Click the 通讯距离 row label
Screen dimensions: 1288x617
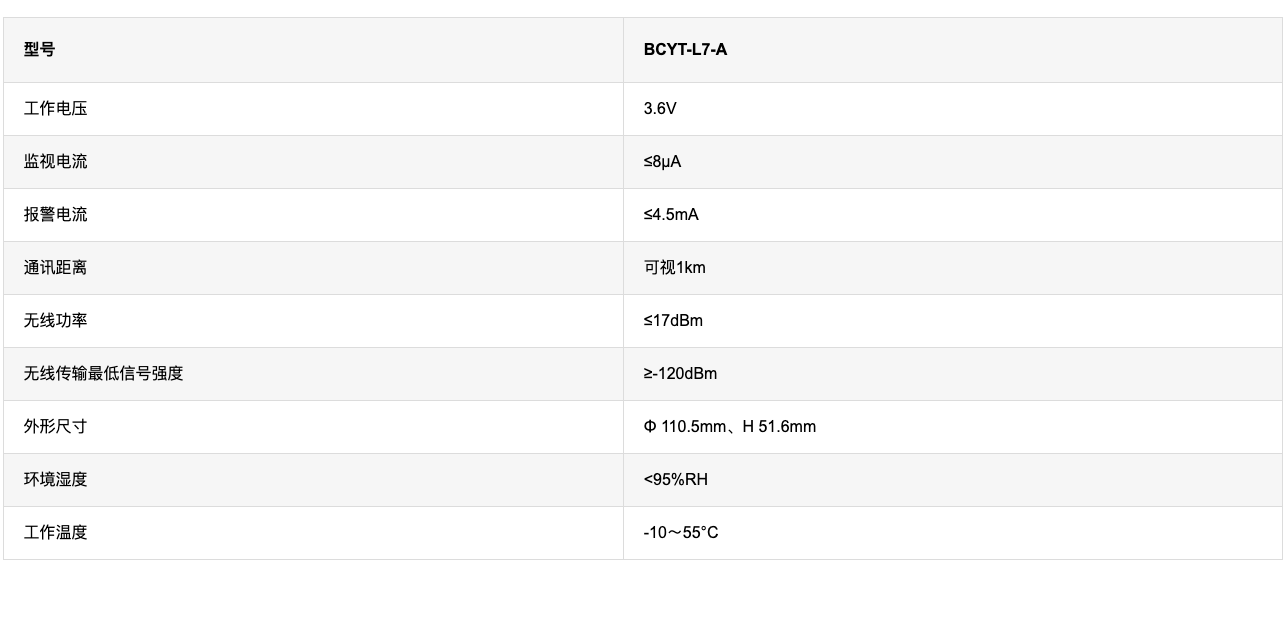click(x=56, y=267)
